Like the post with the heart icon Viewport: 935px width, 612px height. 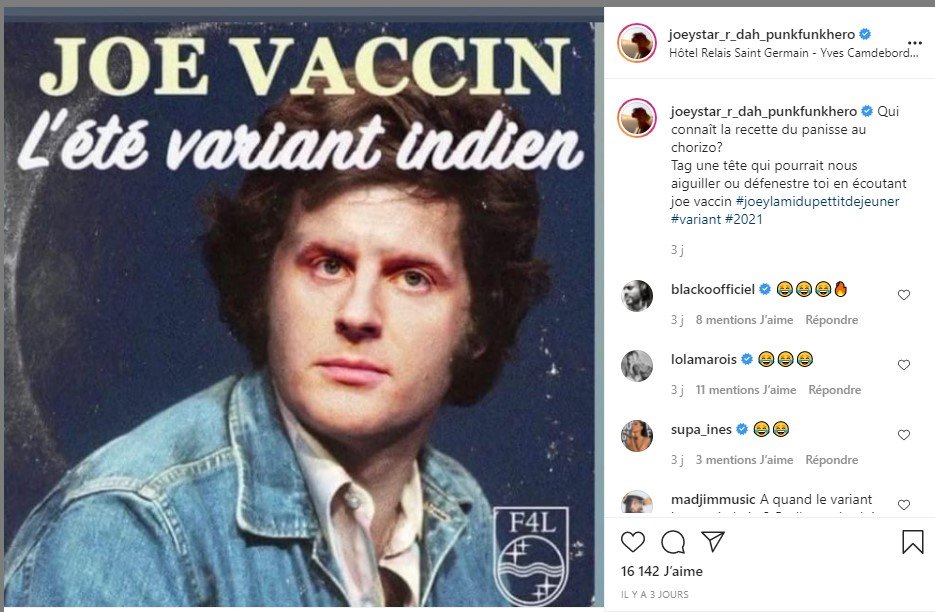pyautogui.click(x=633, y=542)
